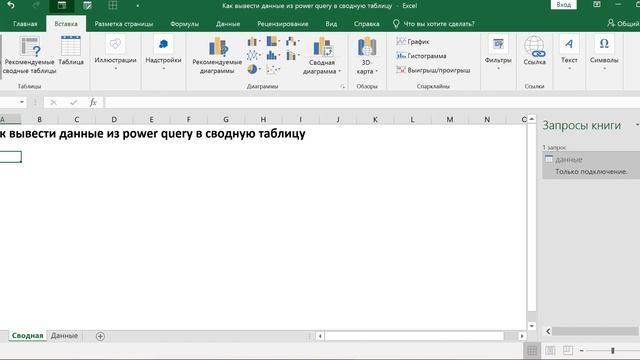This screenshot has width=640, height=360.
Task: Open Запросы книги pane options dropdown
Action: (637, 125)
